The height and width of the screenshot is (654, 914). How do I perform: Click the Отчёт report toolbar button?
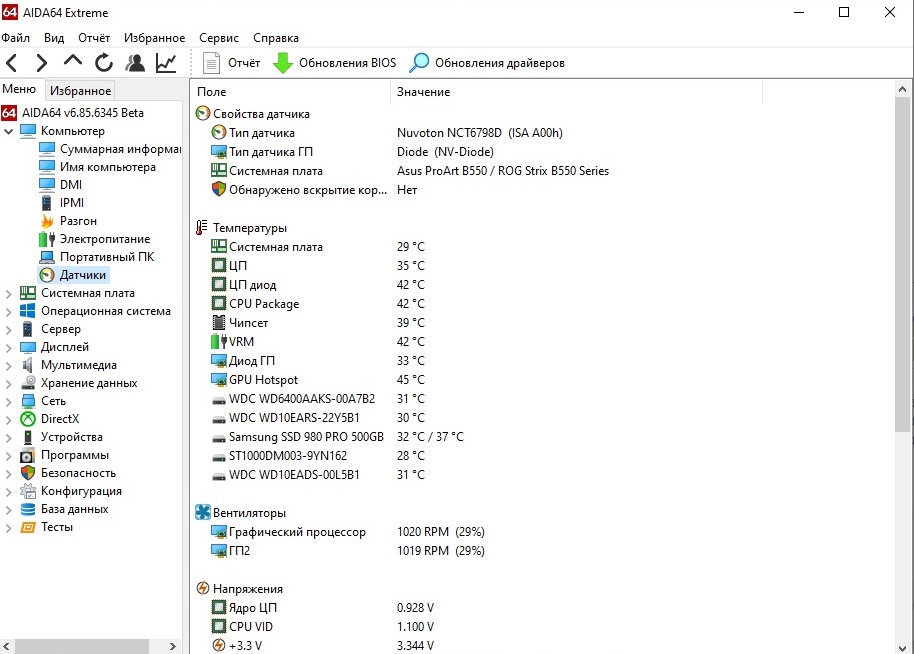pyautogui.click(x=231, y=62)
